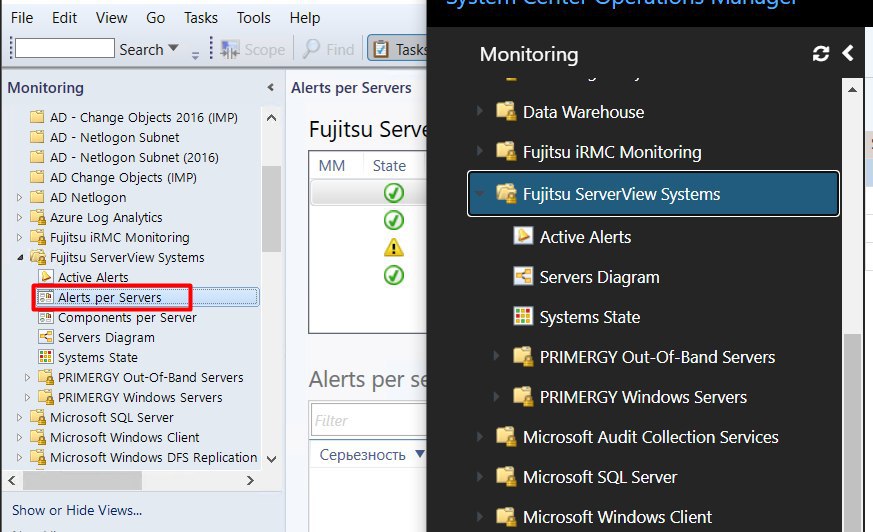This screenshot has width=873, height=532.
Task: Select AD - Change Objects 2016 (IMP) folder
Action: [134, 117]
